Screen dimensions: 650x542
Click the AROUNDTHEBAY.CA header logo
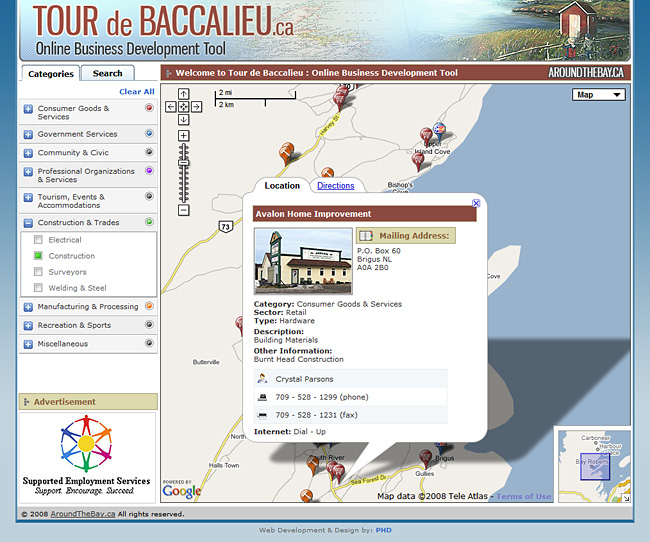(x=586, y=73)
